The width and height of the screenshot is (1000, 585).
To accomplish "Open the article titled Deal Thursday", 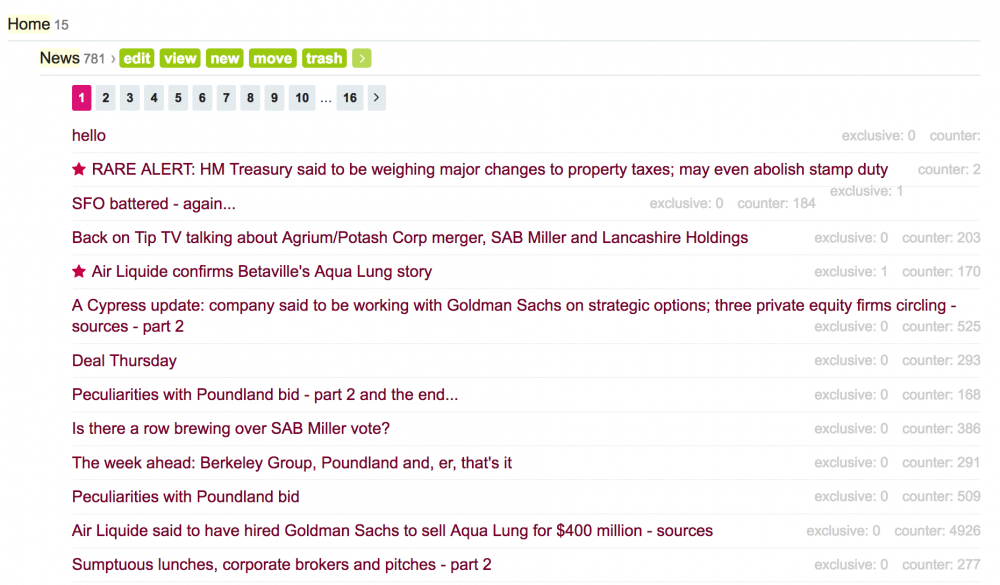I will pyautogui.click(x=123, y=360).
